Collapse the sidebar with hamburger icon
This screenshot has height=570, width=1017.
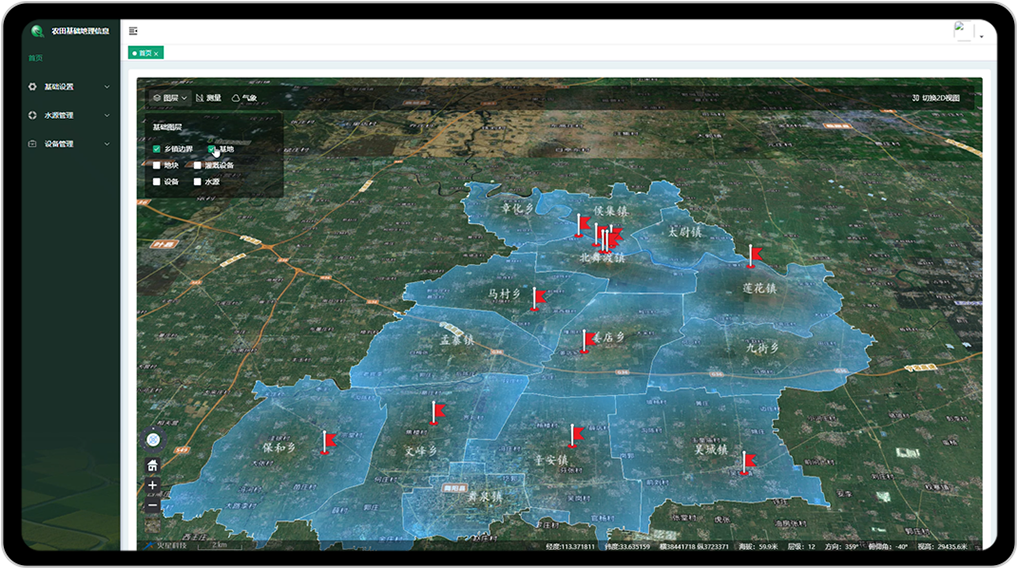(134, 32)
